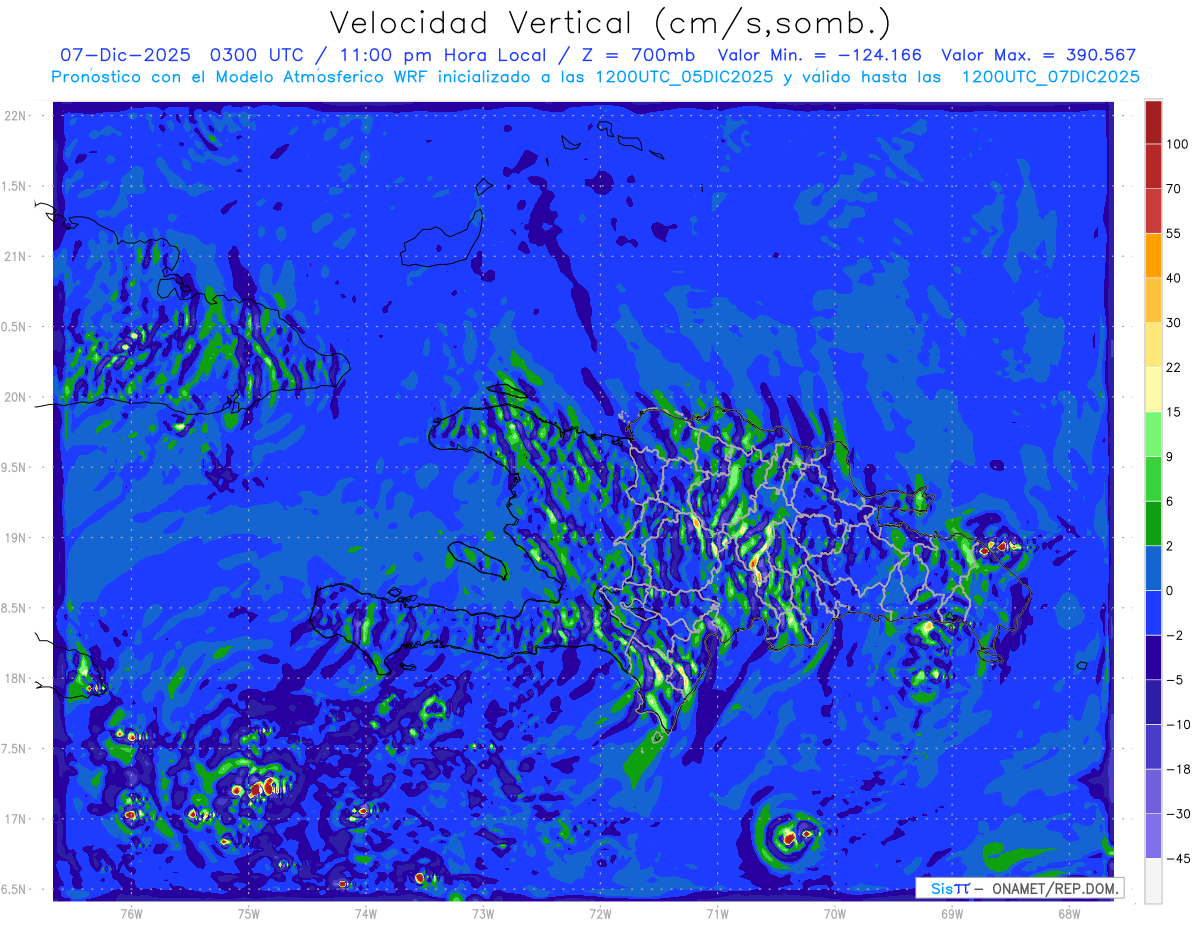Image resolution: width=1200 pixels, height=927 pixels.
Task: Click the light green swatch between 15 and 9
Action: point(1153,434)
